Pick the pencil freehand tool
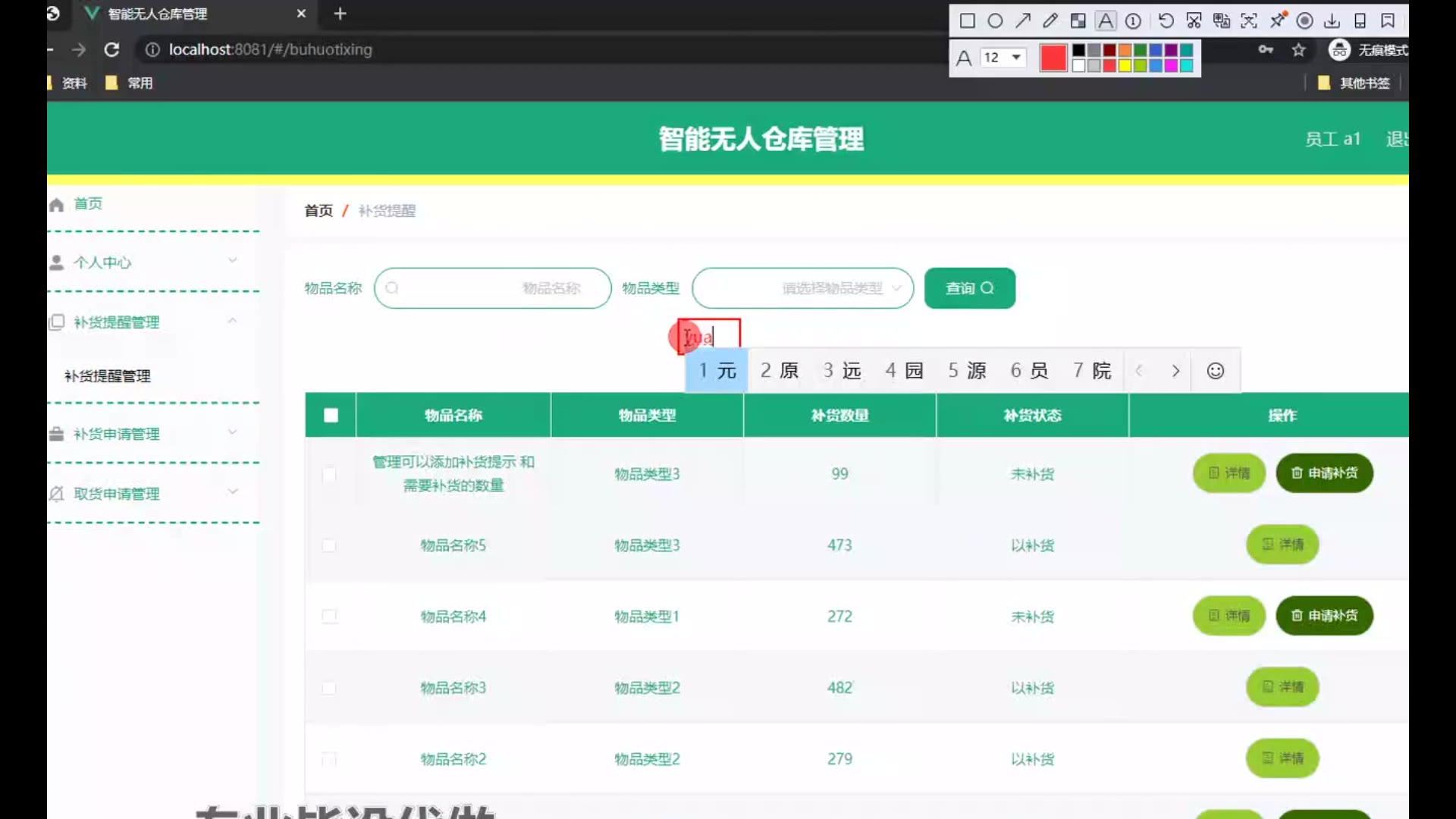 [1050, 21]
